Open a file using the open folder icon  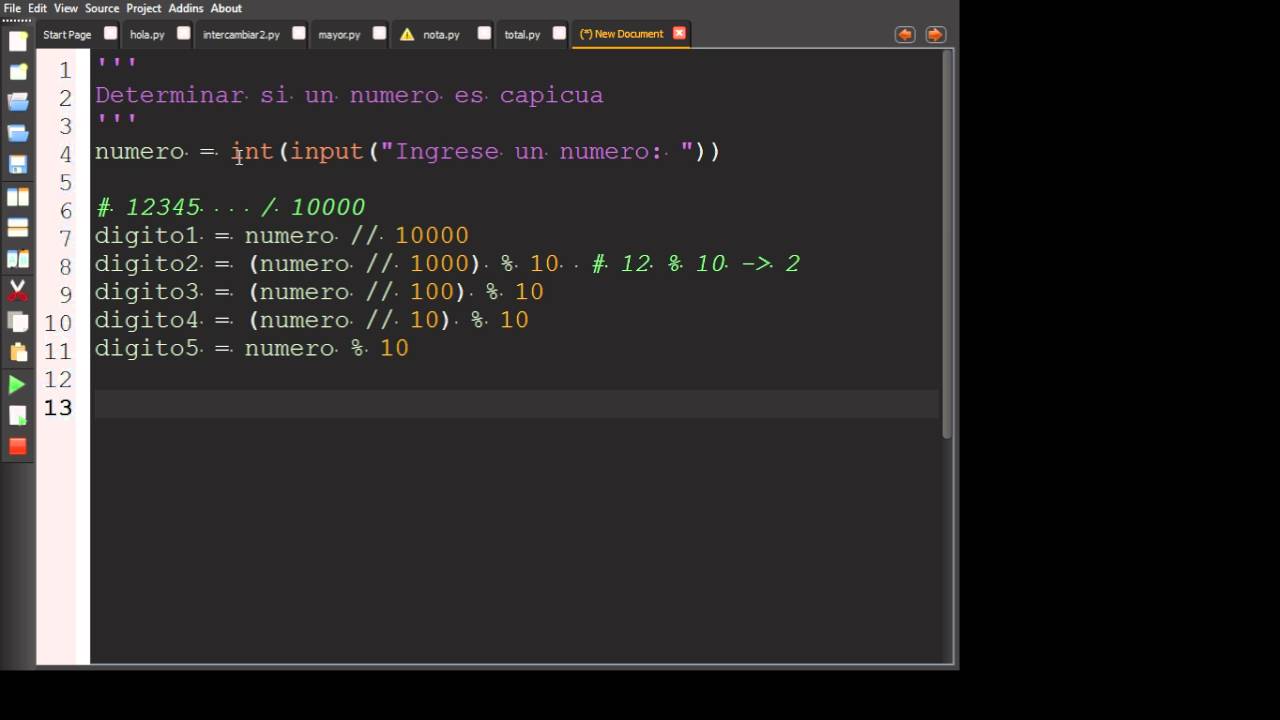(x=18, y=102)
